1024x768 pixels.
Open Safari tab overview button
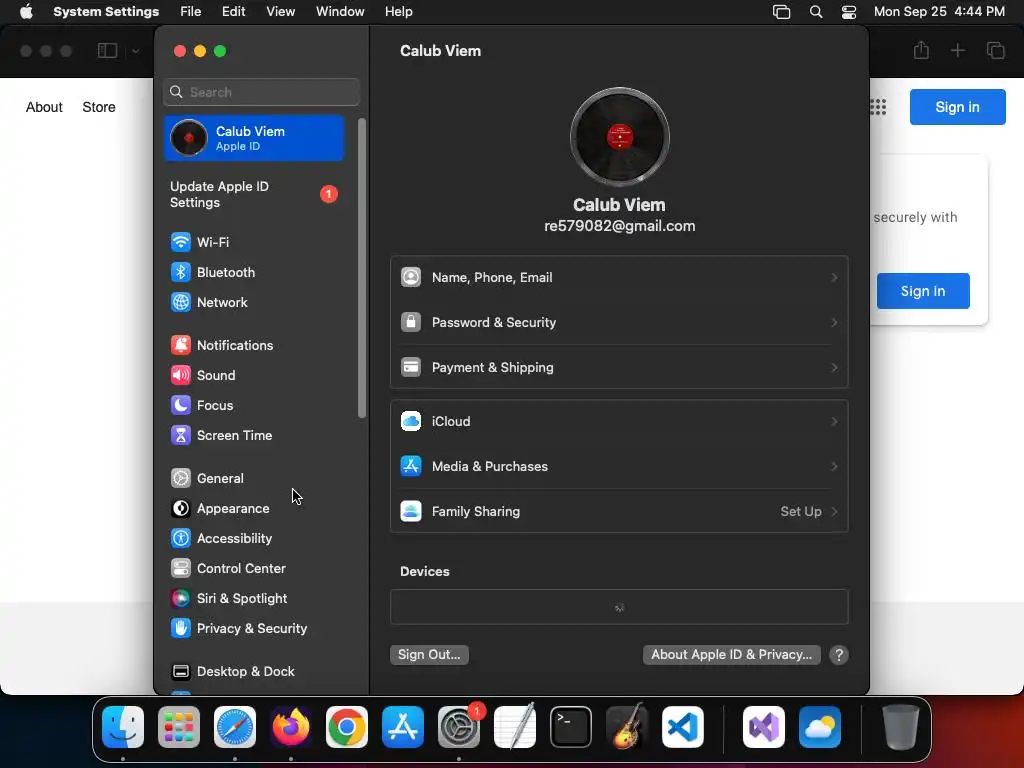995,50
